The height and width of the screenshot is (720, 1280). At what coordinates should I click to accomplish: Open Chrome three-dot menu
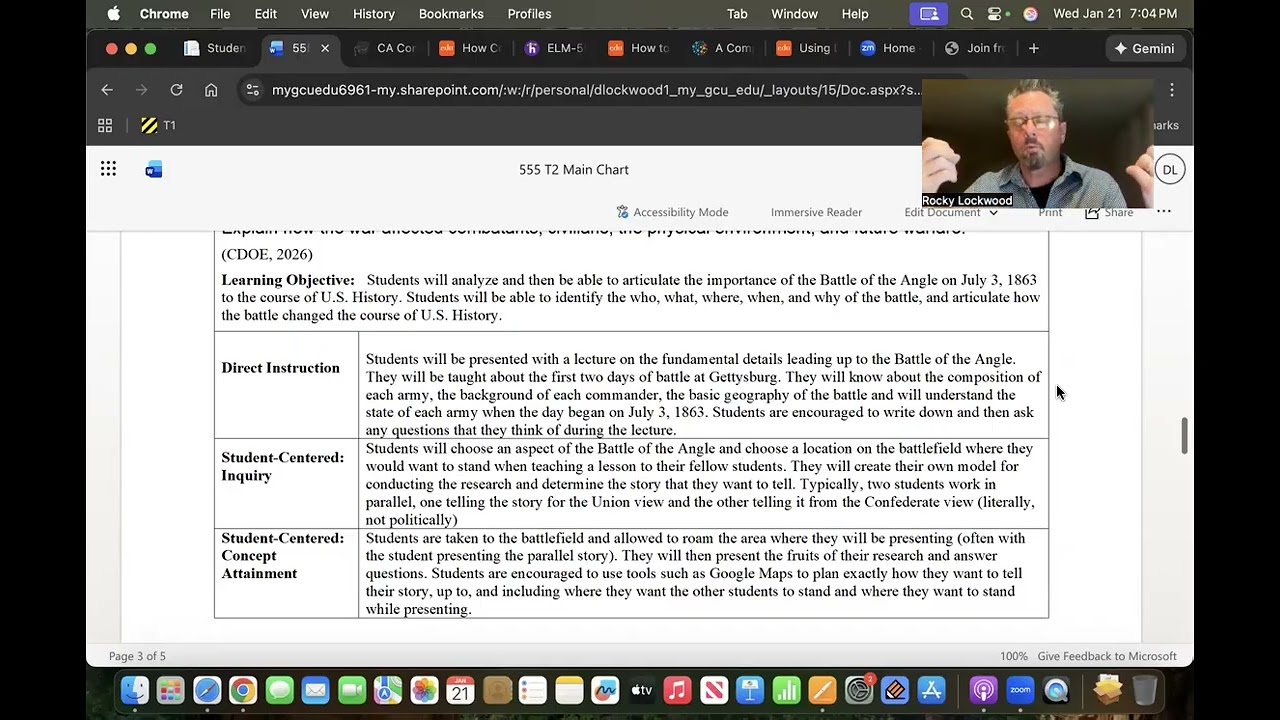tap(1172, 90)
